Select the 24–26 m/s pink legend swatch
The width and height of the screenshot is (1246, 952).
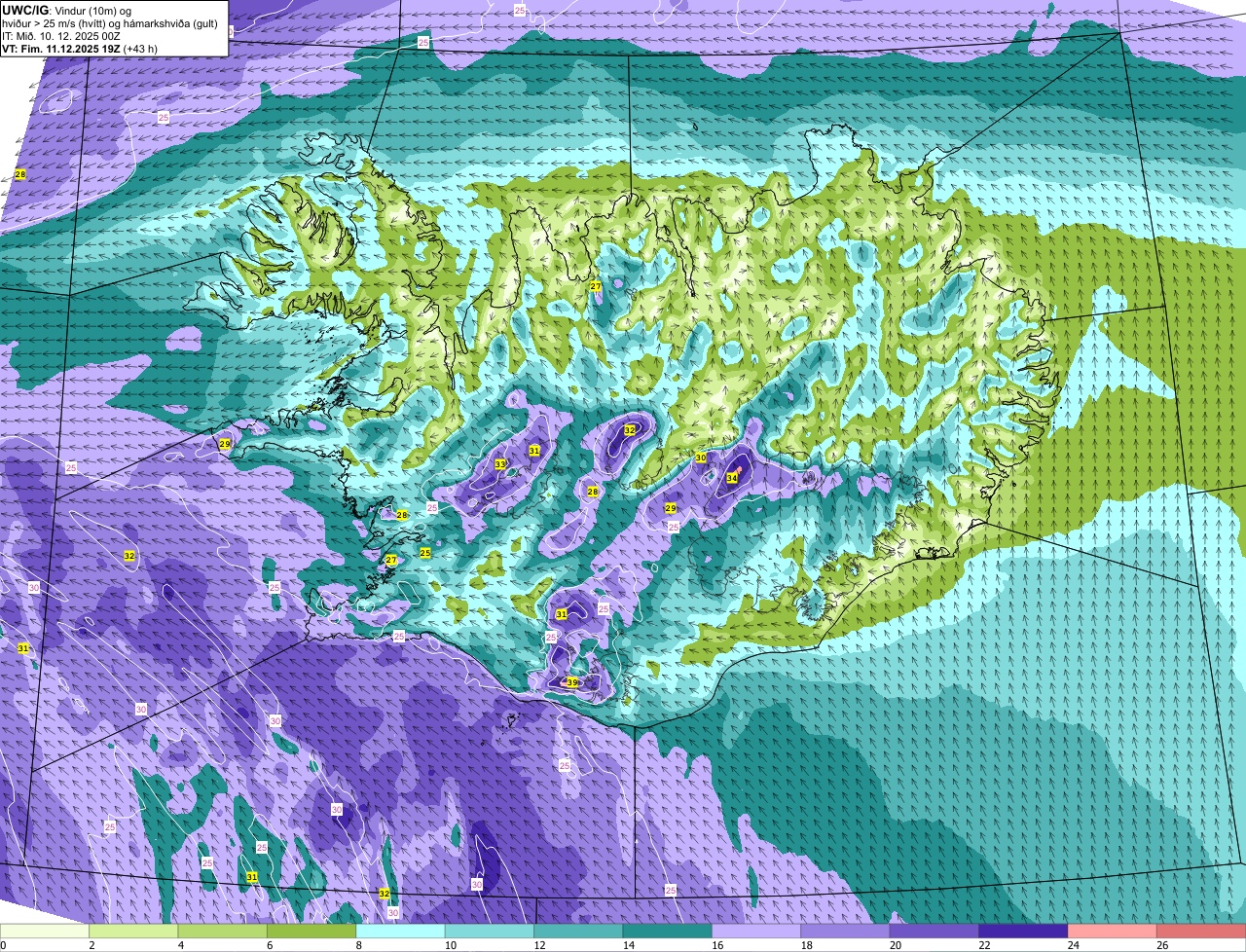click(1113, 931)
